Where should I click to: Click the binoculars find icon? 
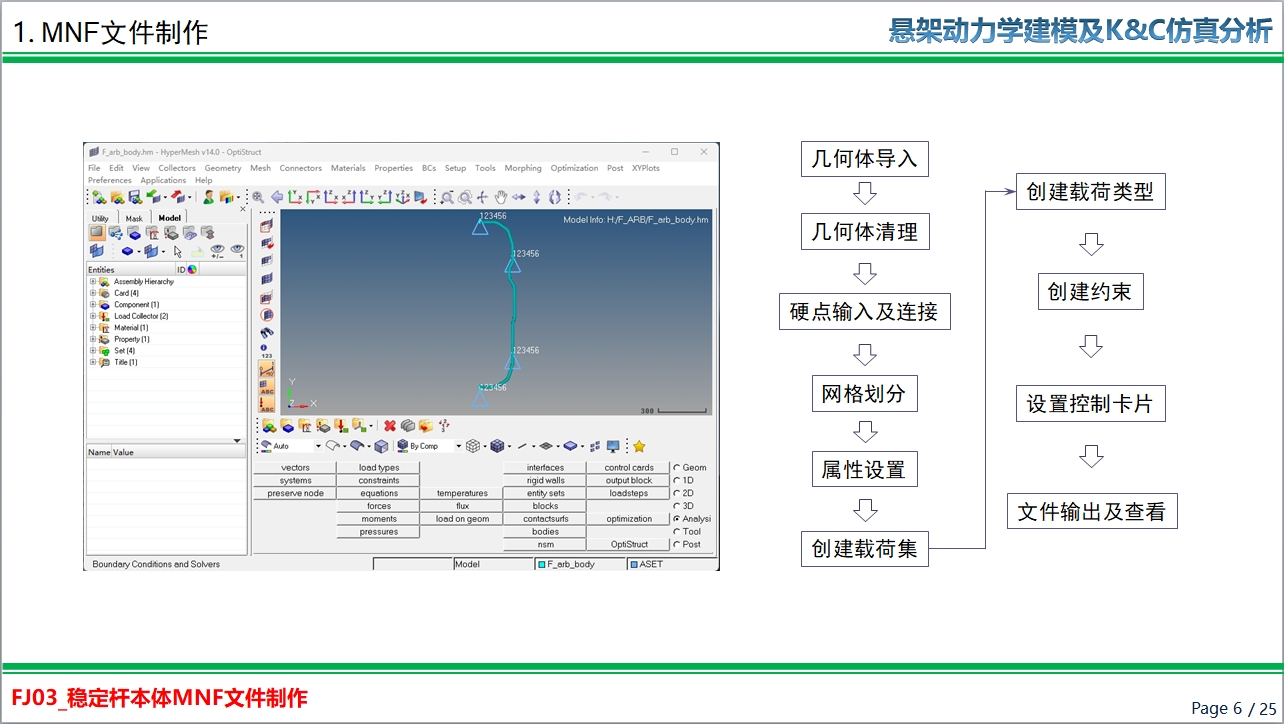pyautogui.click(x=266, y=333)
